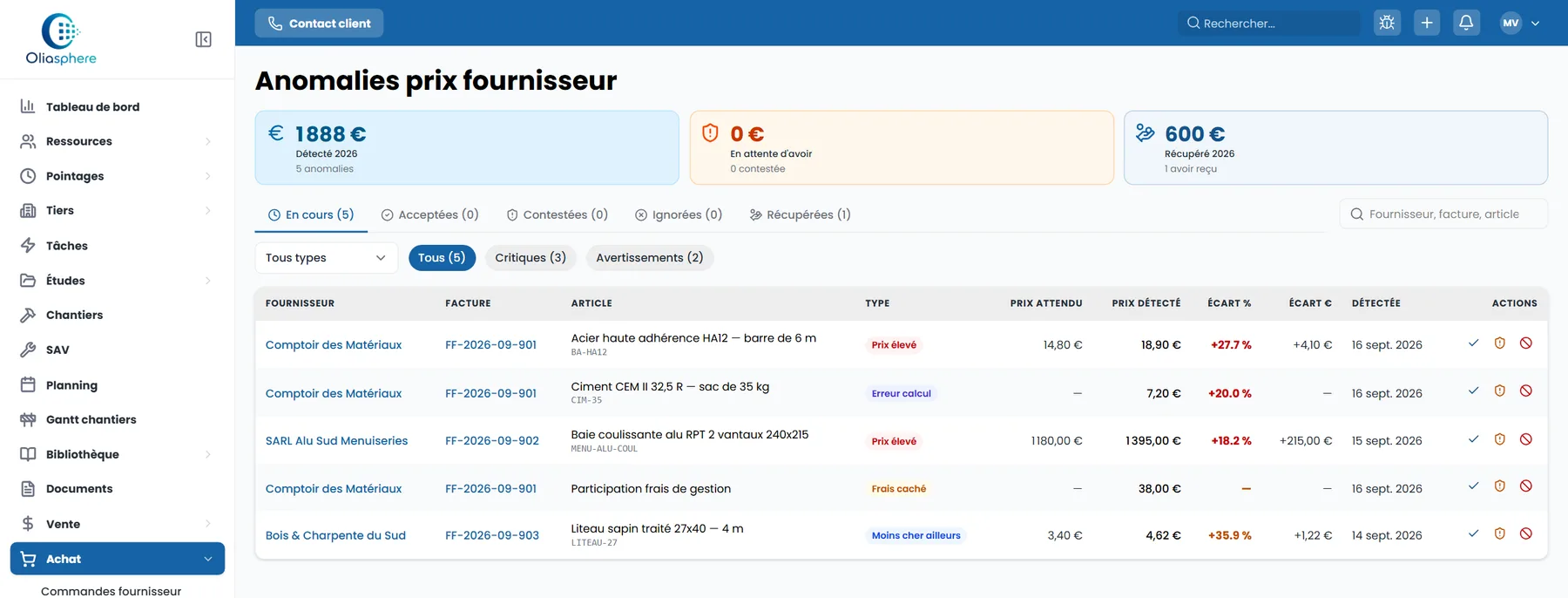The image size is (1568, 598).
Task: Ignore the Liteau sapin traité anomaly
Action: 1526,533
